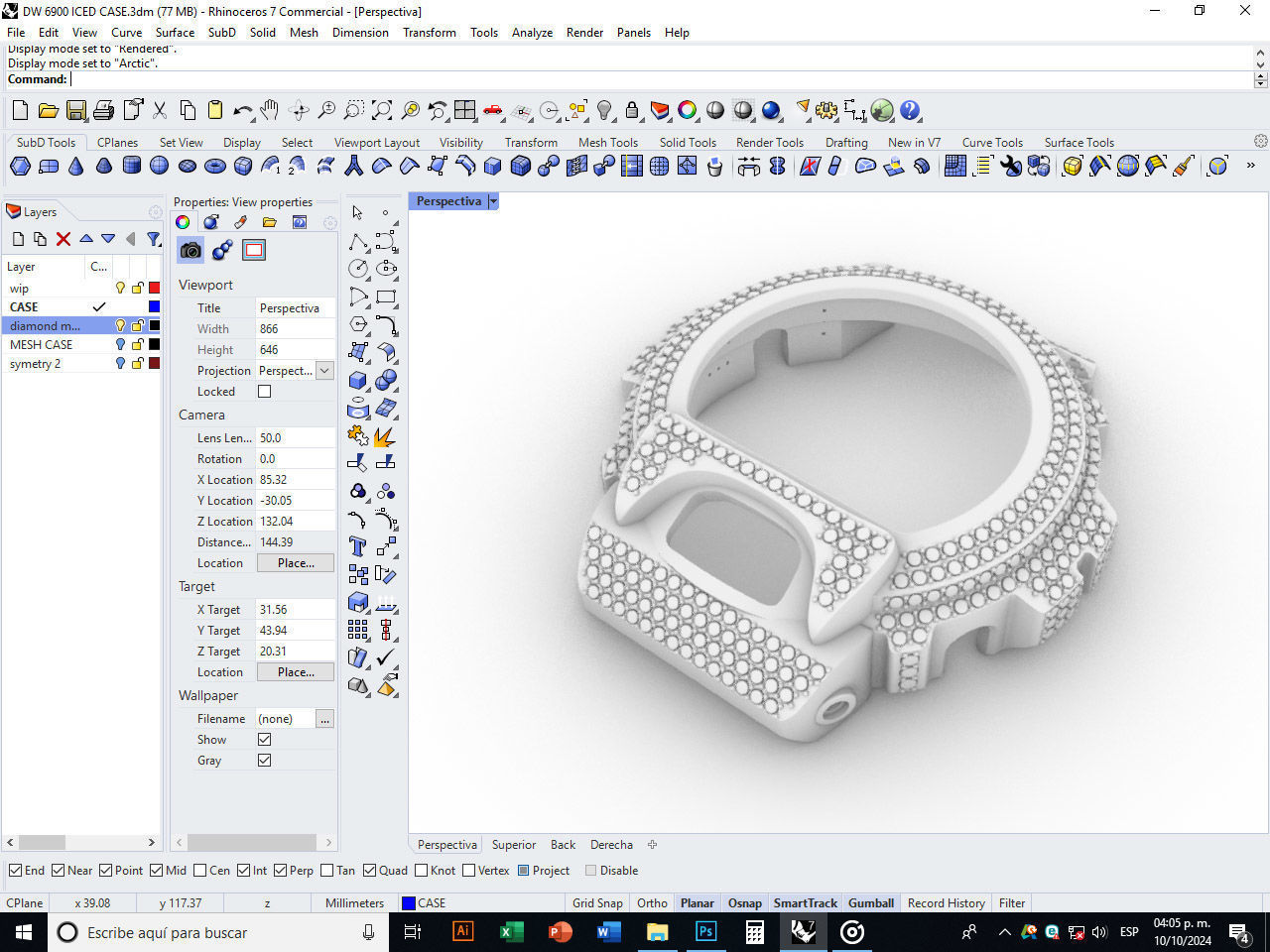Cut selection with the scissors icon
1270x952 pixels.
coord(159,110)
